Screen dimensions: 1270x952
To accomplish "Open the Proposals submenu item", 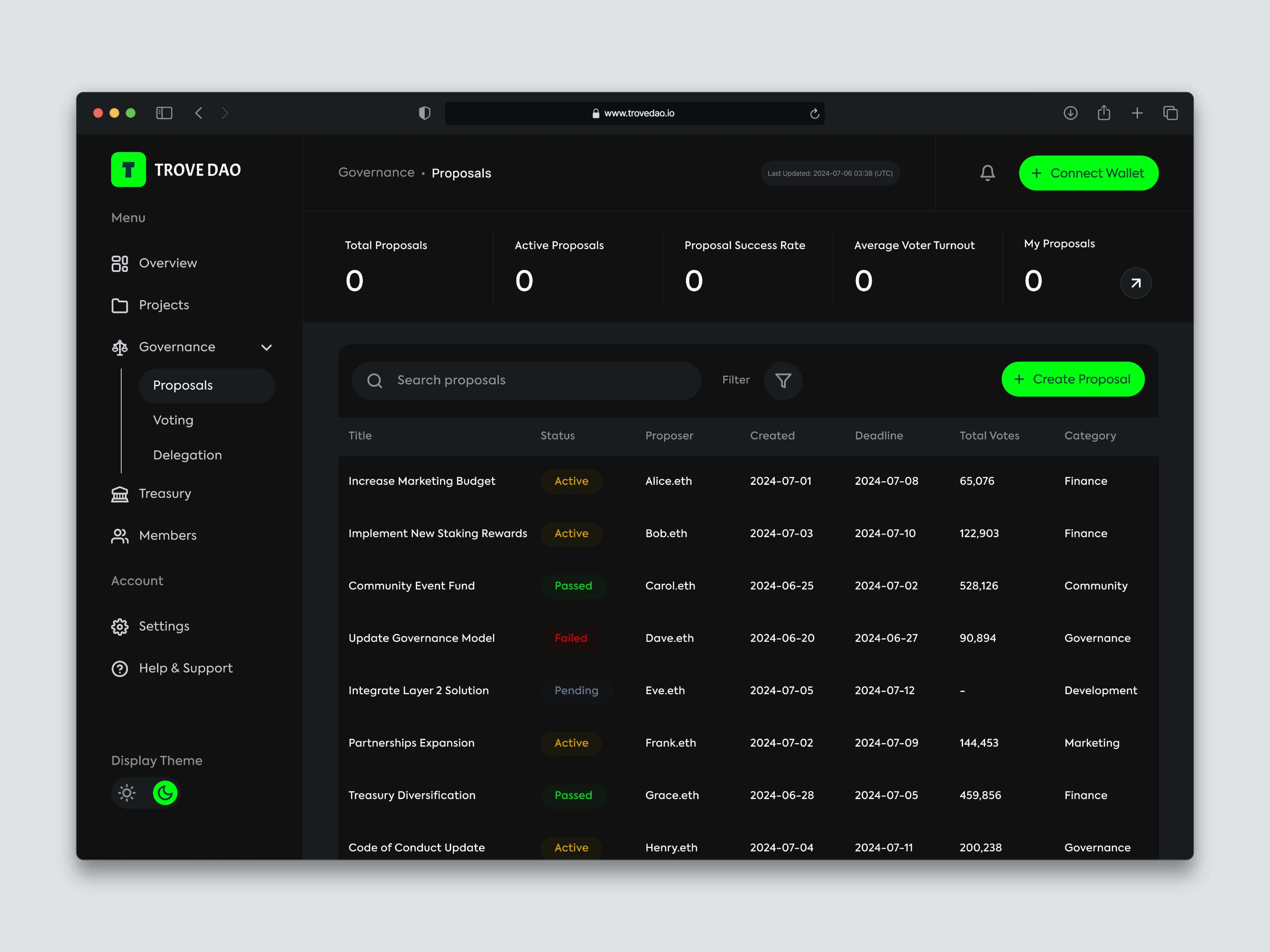I will pyautogui.click(x=207, y=386).
